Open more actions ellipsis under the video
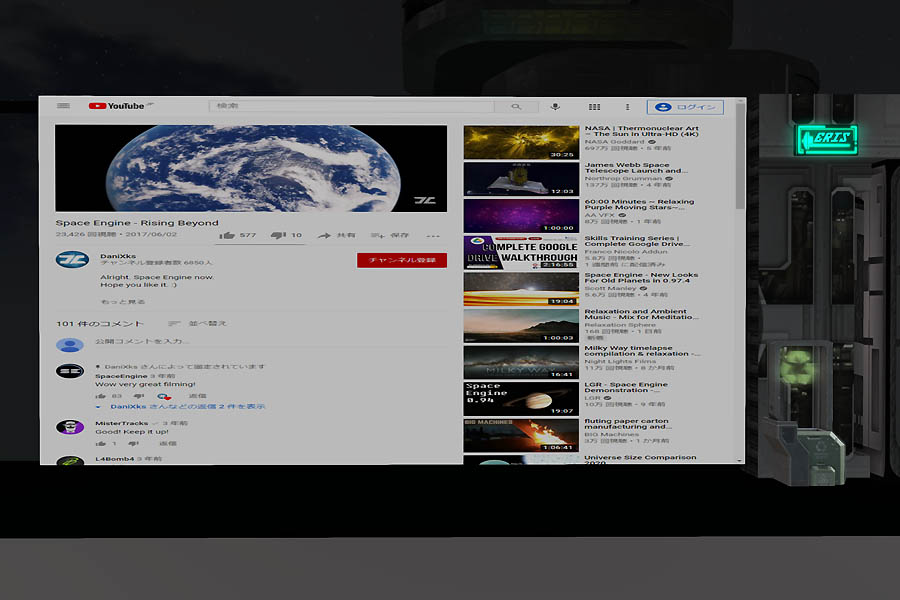 click(433, 236)
